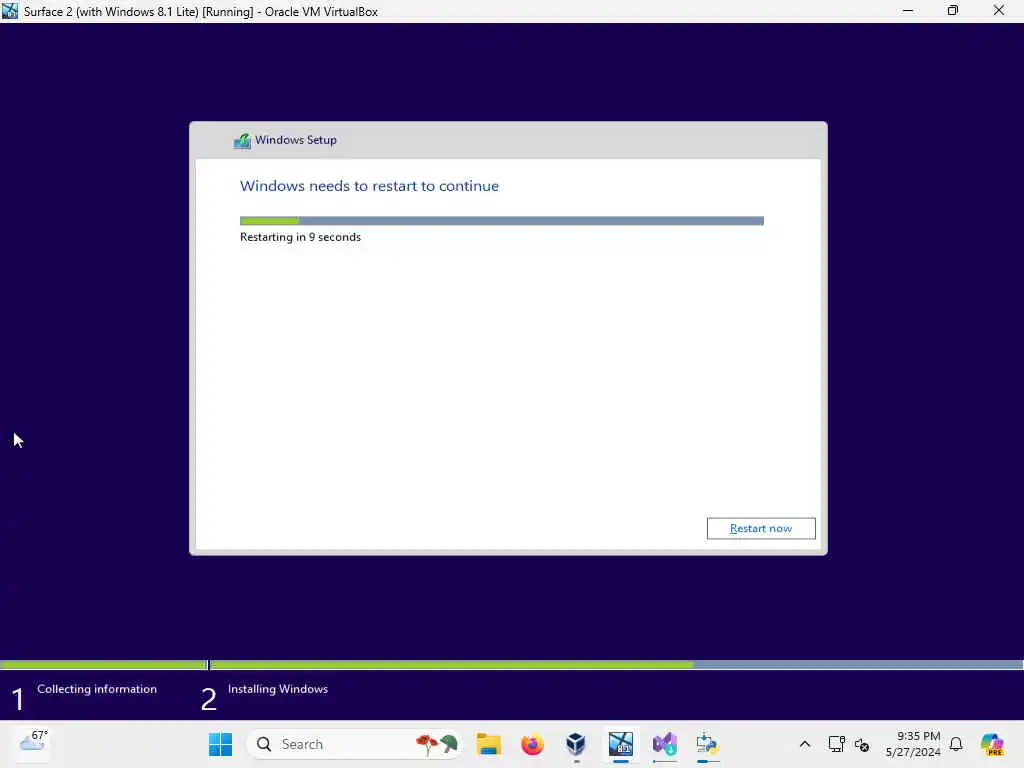Viewport: 1024px width, 768px height.
Task: Open File Explorer from the taskbar
Action: (x=488, y=744)
